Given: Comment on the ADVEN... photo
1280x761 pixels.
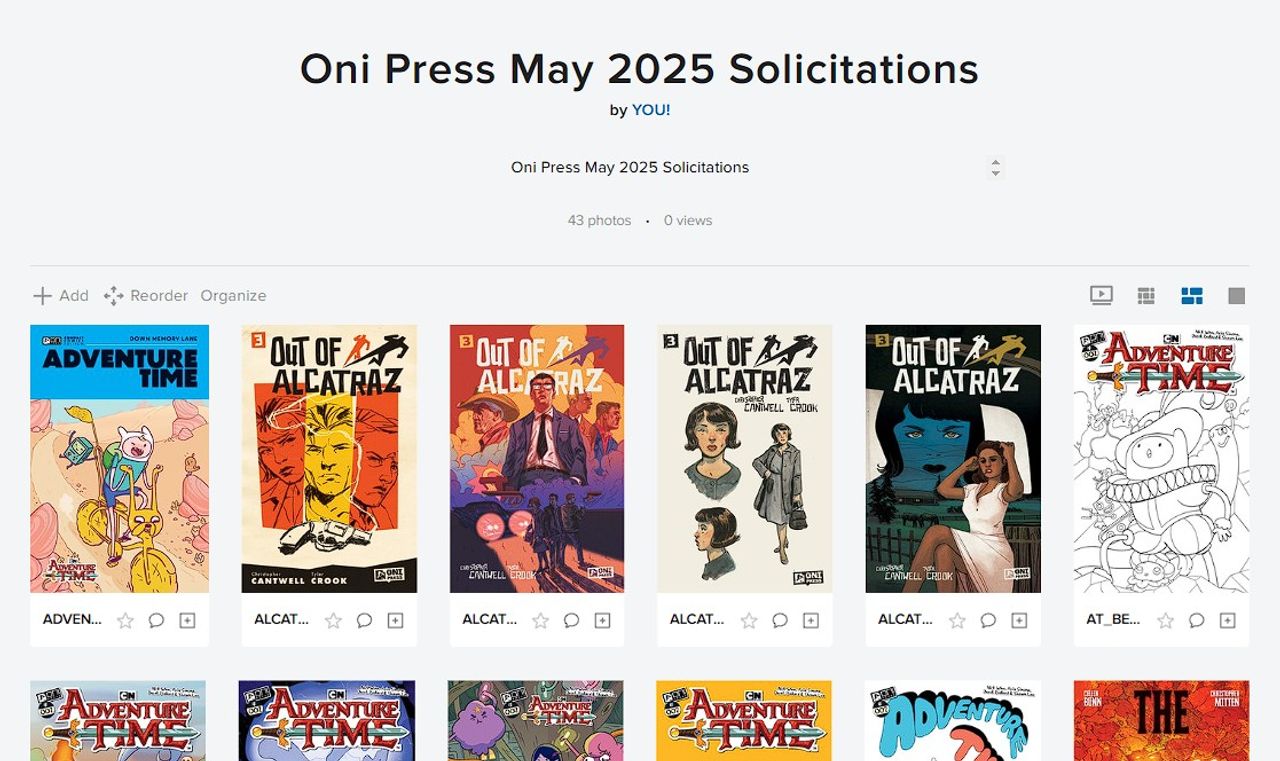Looking at the screenshot, I should [156, 621].
